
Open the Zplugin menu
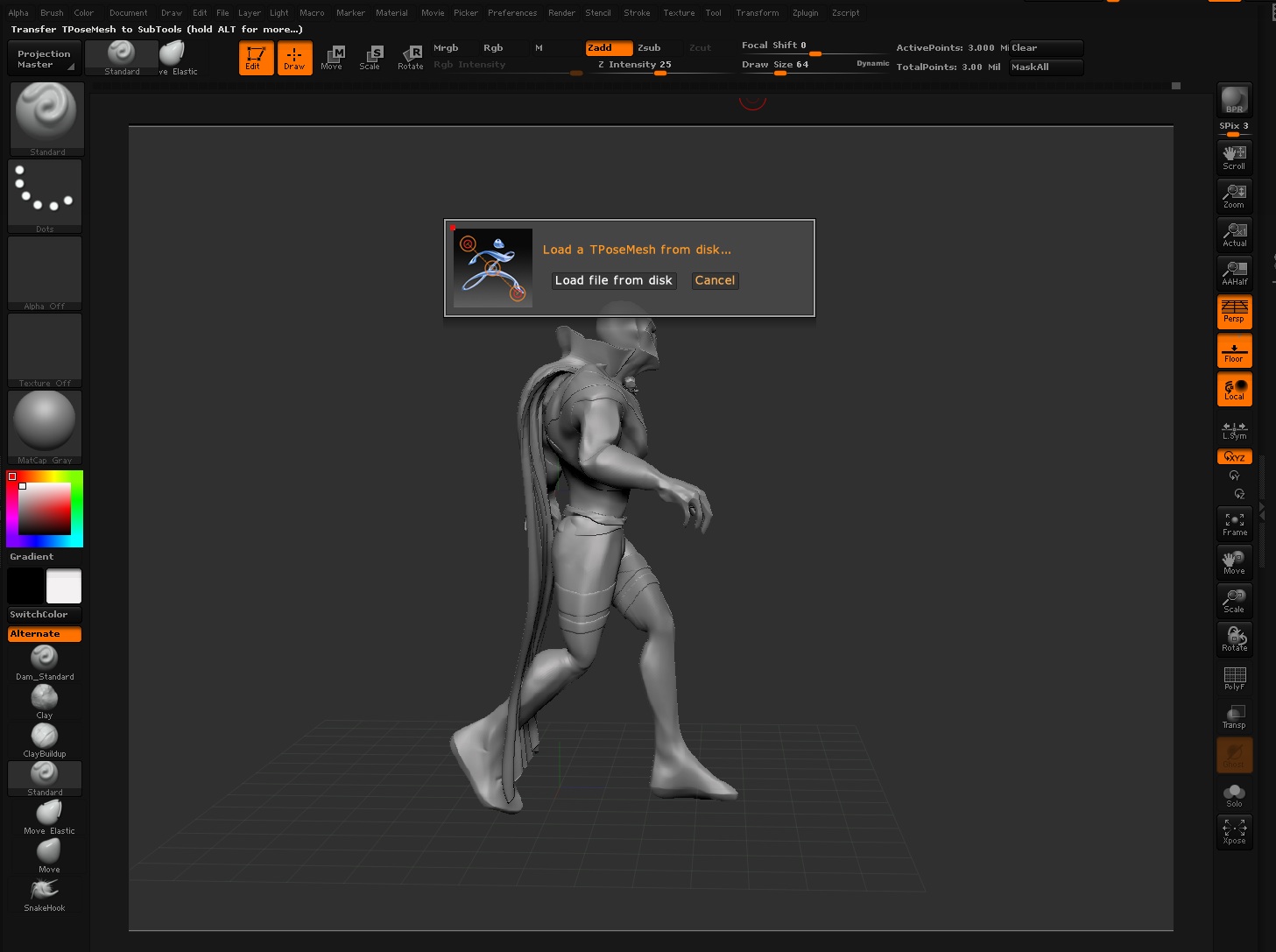(x=805, y=12)
